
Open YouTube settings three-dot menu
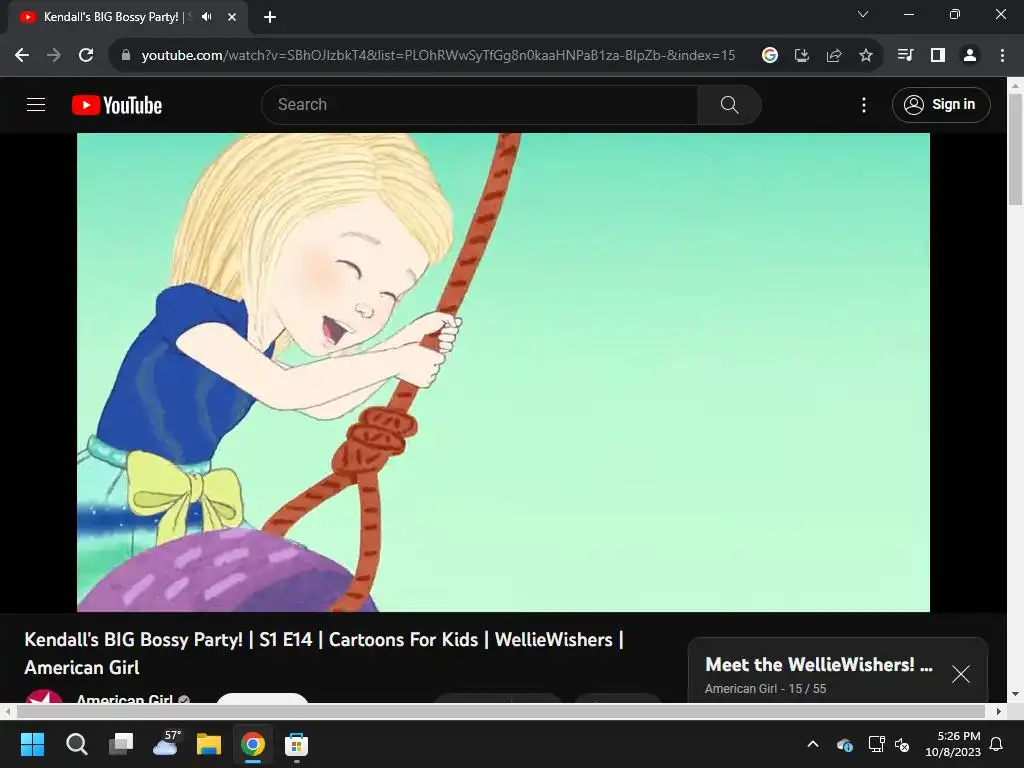click(864, 104)
